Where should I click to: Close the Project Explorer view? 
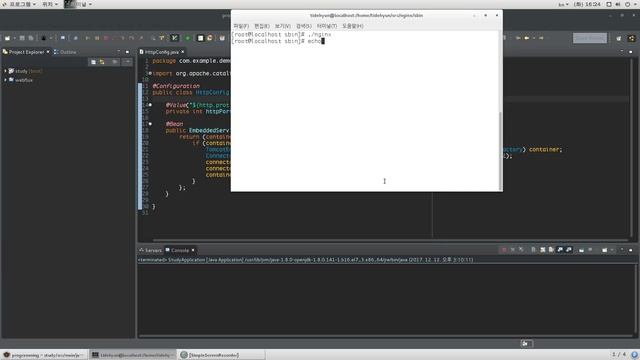pyautogui.click(x=48, y=52)
